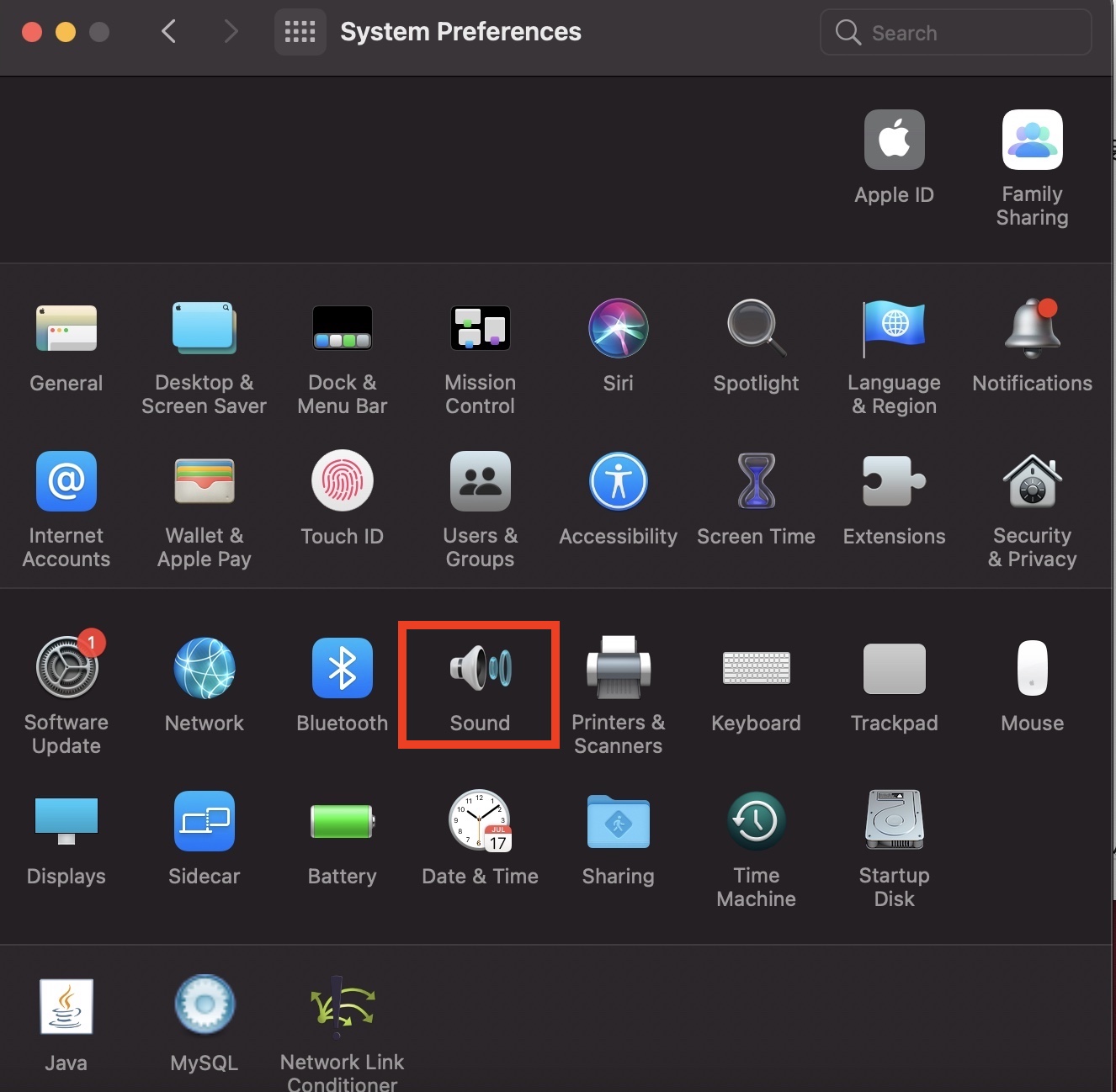Click the Show All grid button
Viewport: 1116px width, 1092px height.
pos(300,32)
